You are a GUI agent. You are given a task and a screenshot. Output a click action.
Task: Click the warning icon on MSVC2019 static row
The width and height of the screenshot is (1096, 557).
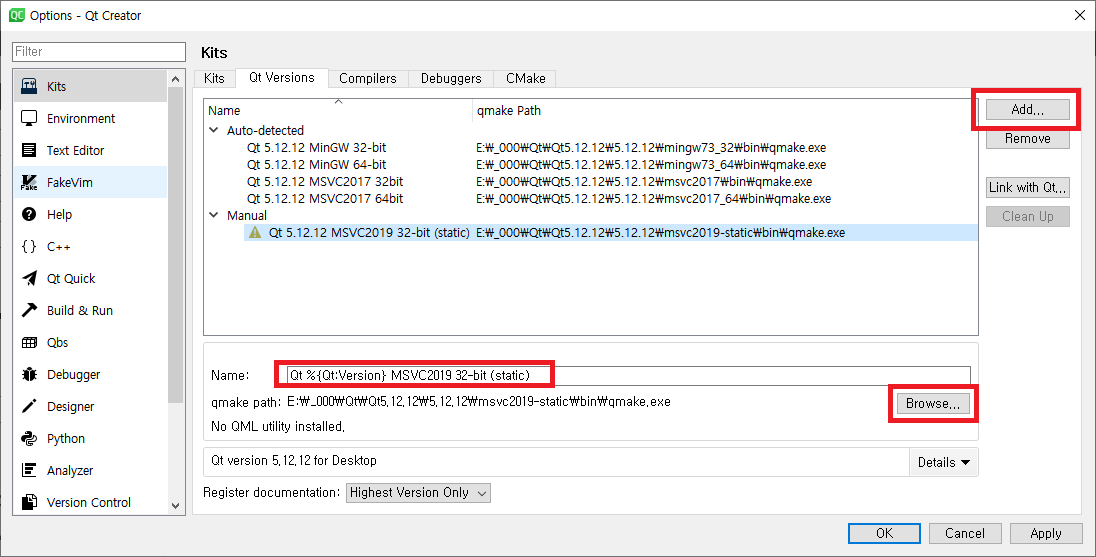coord(255,233)
